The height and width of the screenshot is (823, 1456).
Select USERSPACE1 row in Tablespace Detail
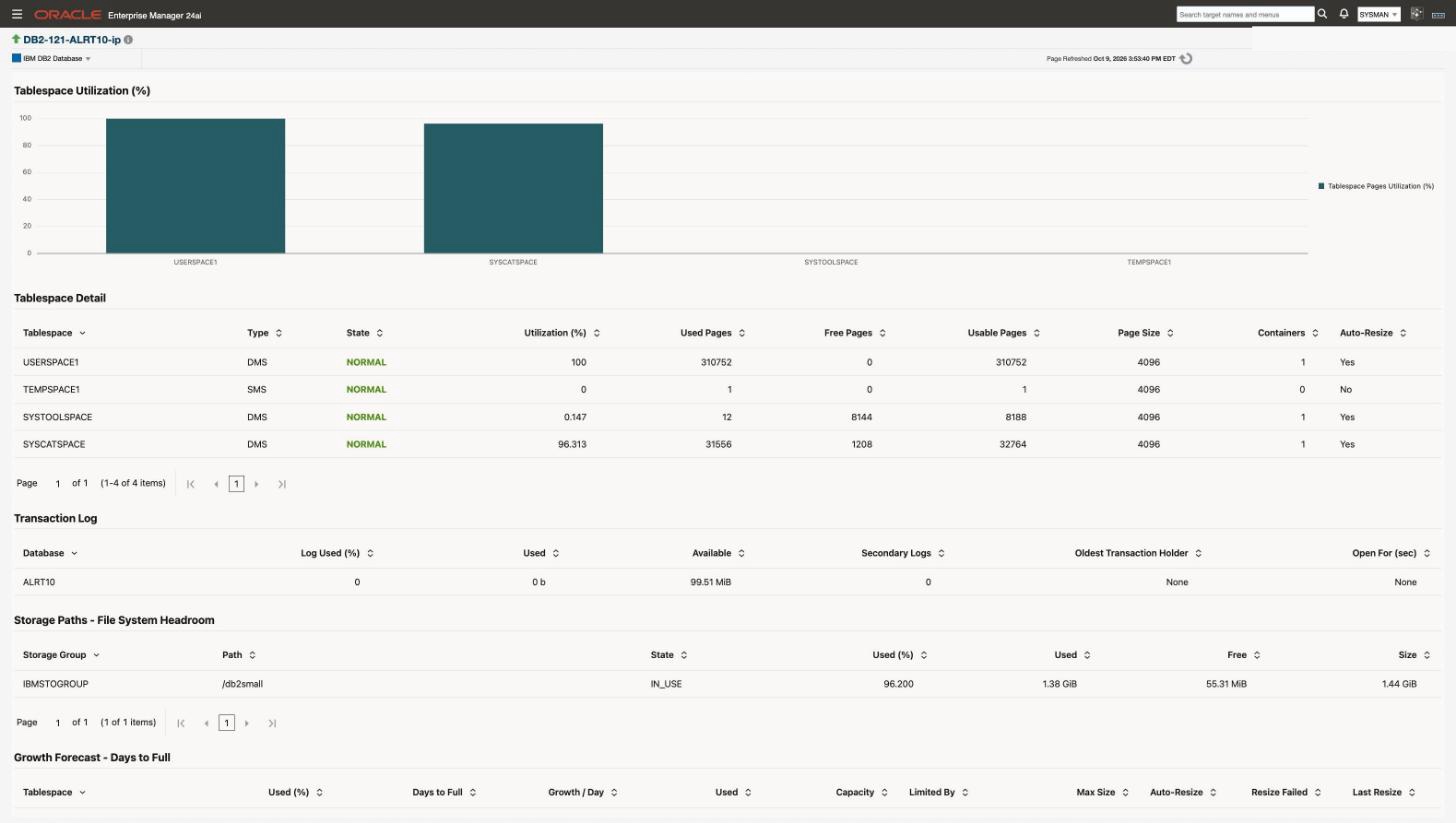727,362
